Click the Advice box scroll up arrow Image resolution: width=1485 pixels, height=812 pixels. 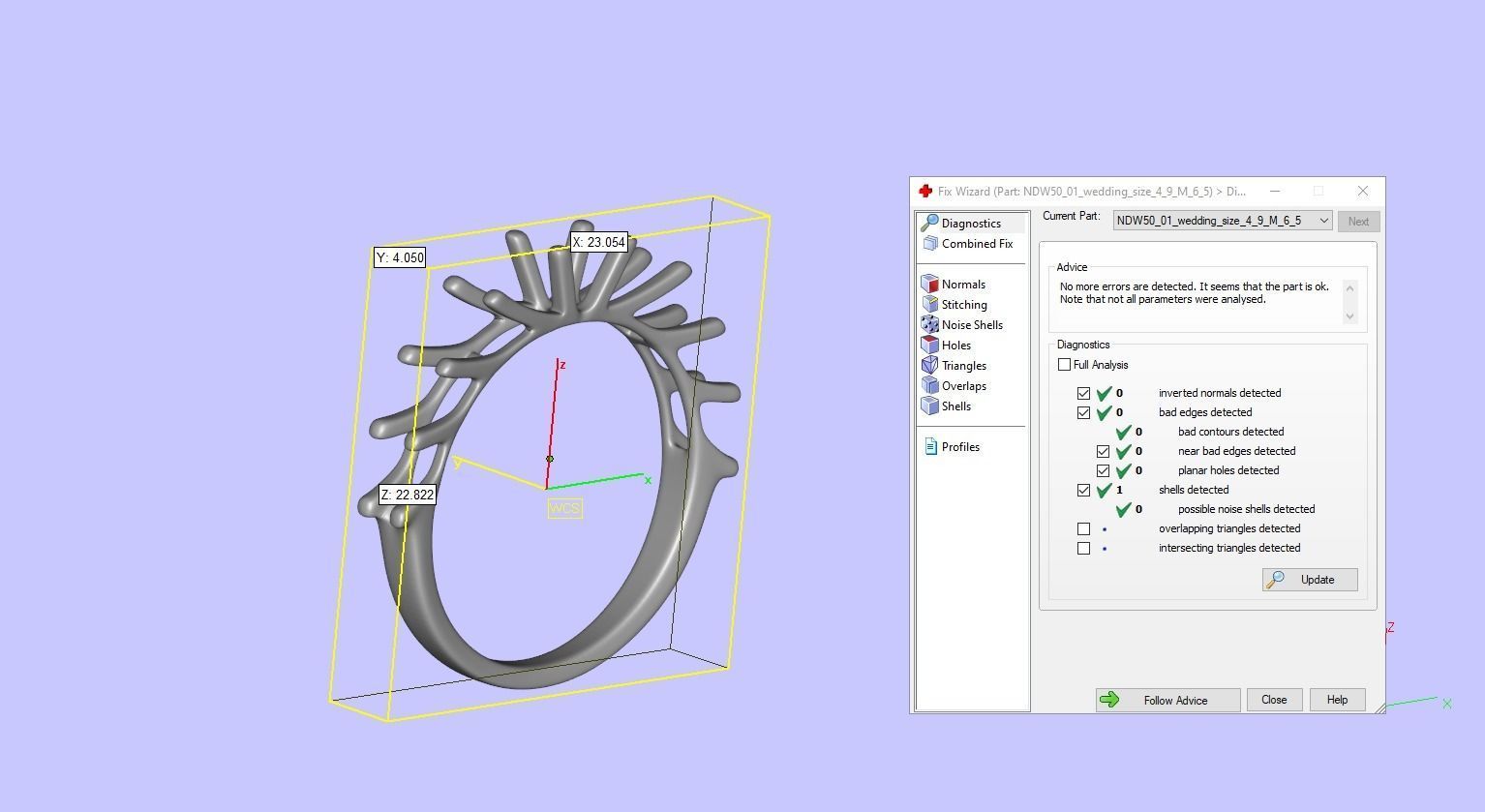[1350, 287]
